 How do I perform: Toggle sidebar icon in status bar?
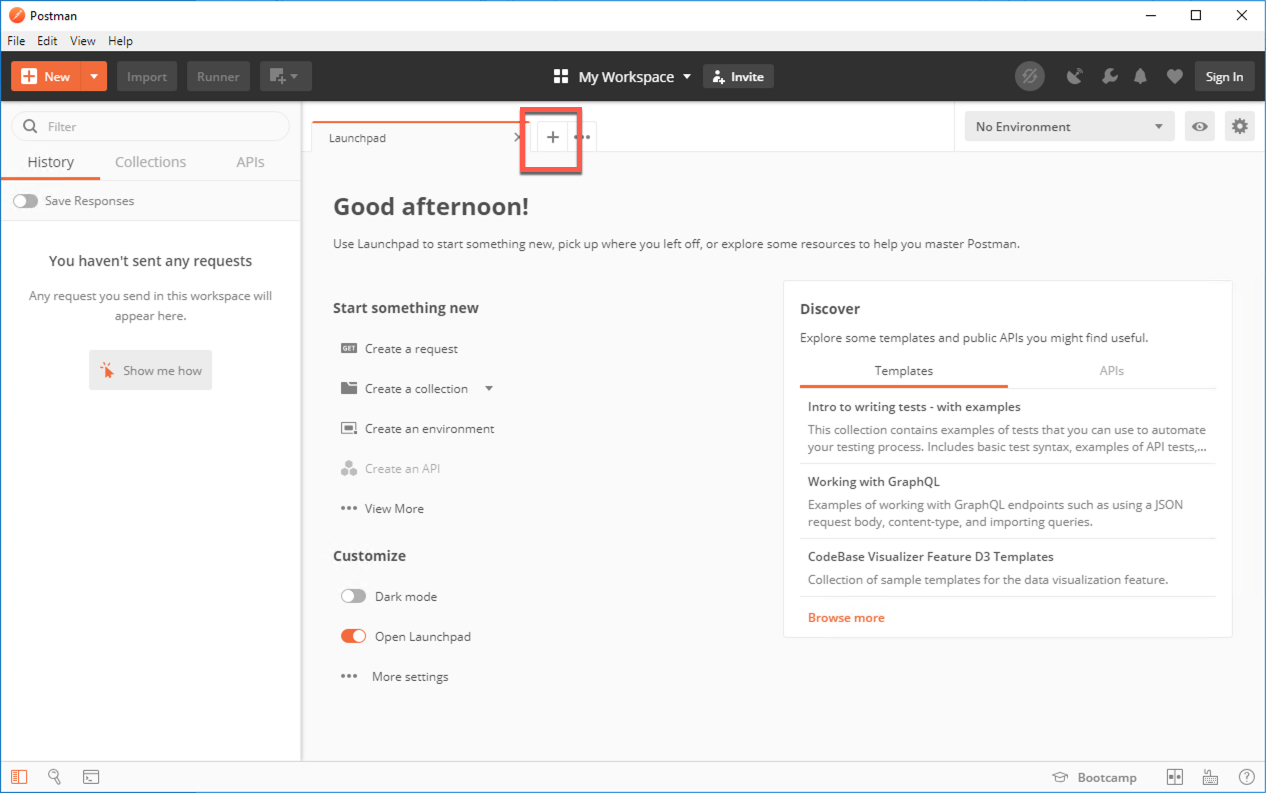coord(20,777)
